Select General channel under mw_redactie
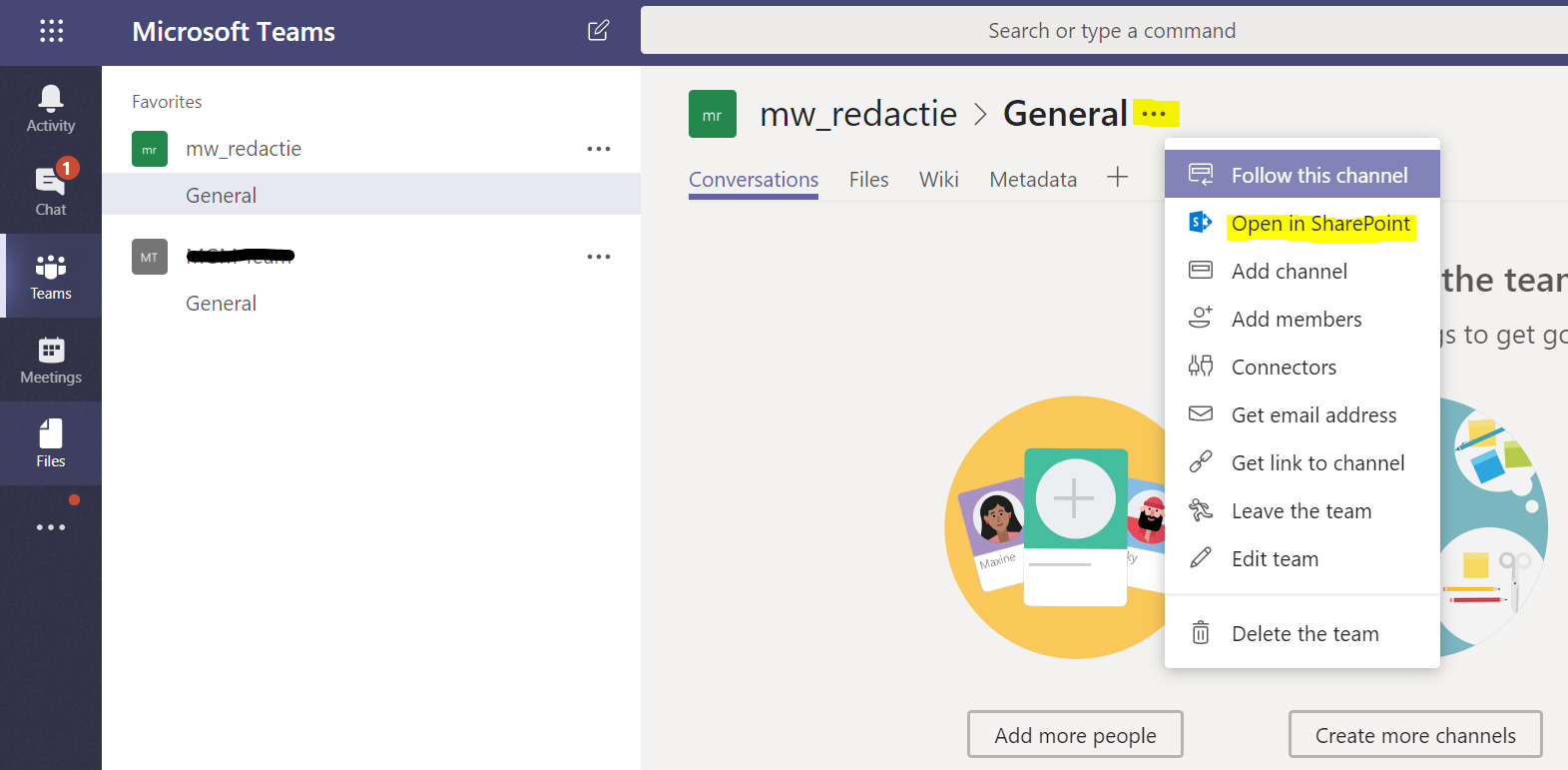The image size is (1568, 770). pyautogui.click(x=371, y=195)
